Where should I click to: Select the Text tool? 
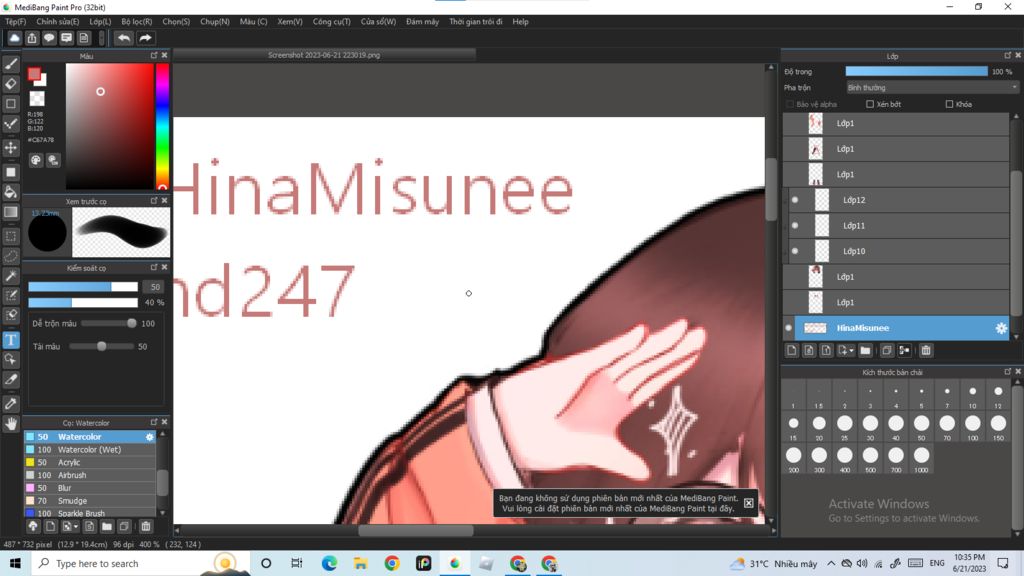coord(11,340)
